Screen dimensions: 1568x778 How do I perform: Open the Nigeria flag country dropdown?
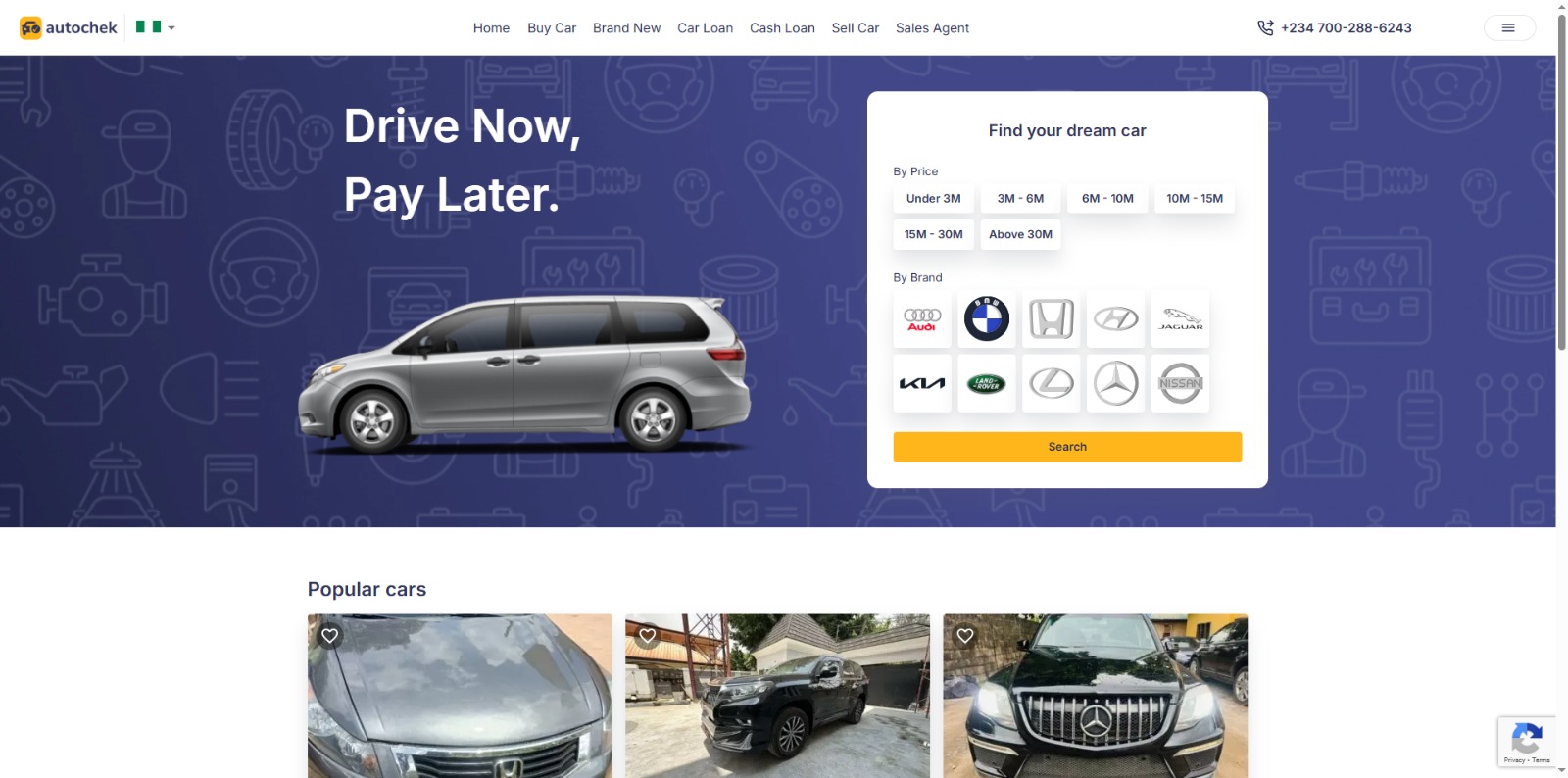tap(156, 27)
